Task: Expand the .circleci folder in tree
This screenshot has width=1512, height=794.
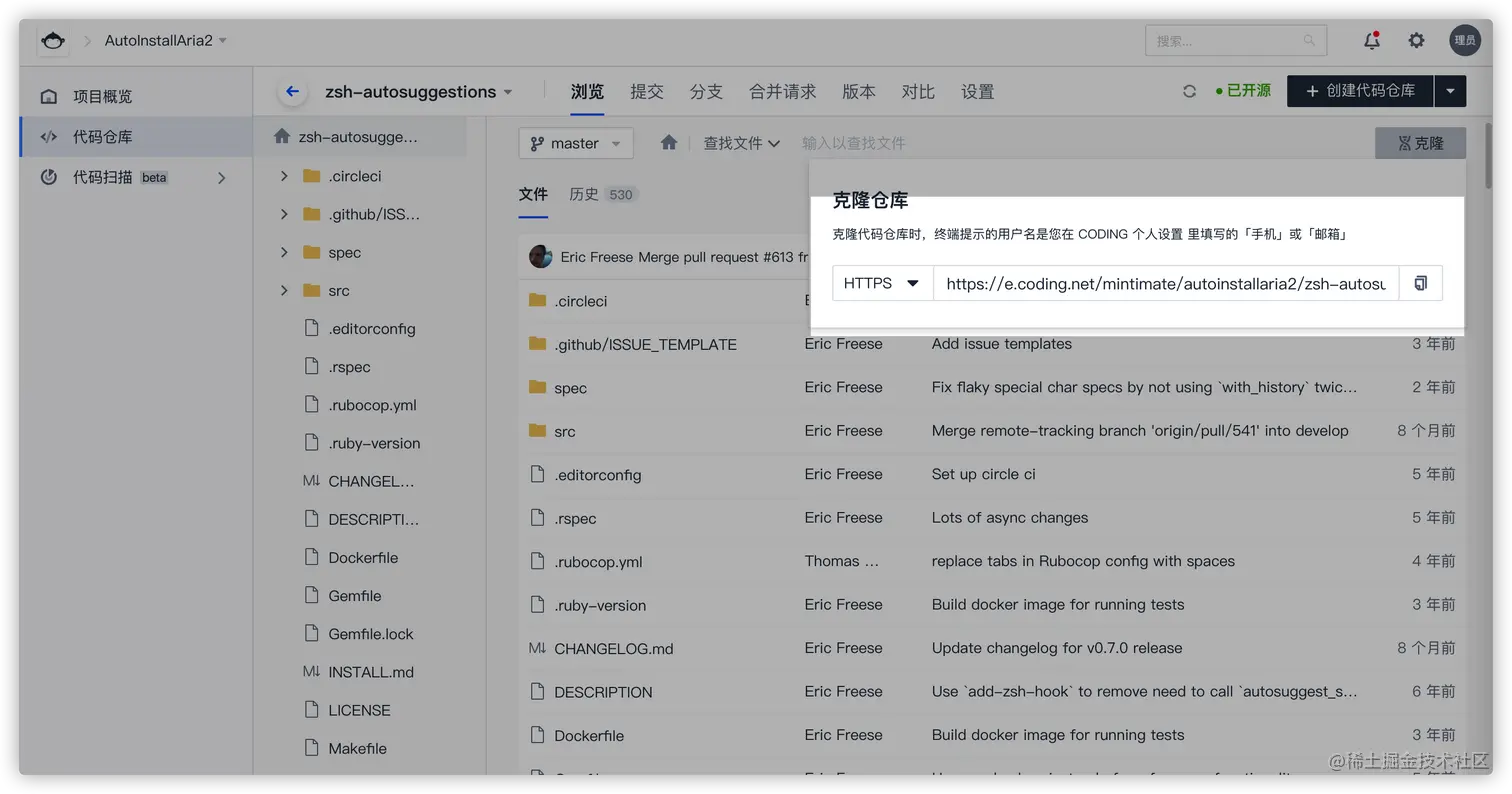Action: pos(285,176)
